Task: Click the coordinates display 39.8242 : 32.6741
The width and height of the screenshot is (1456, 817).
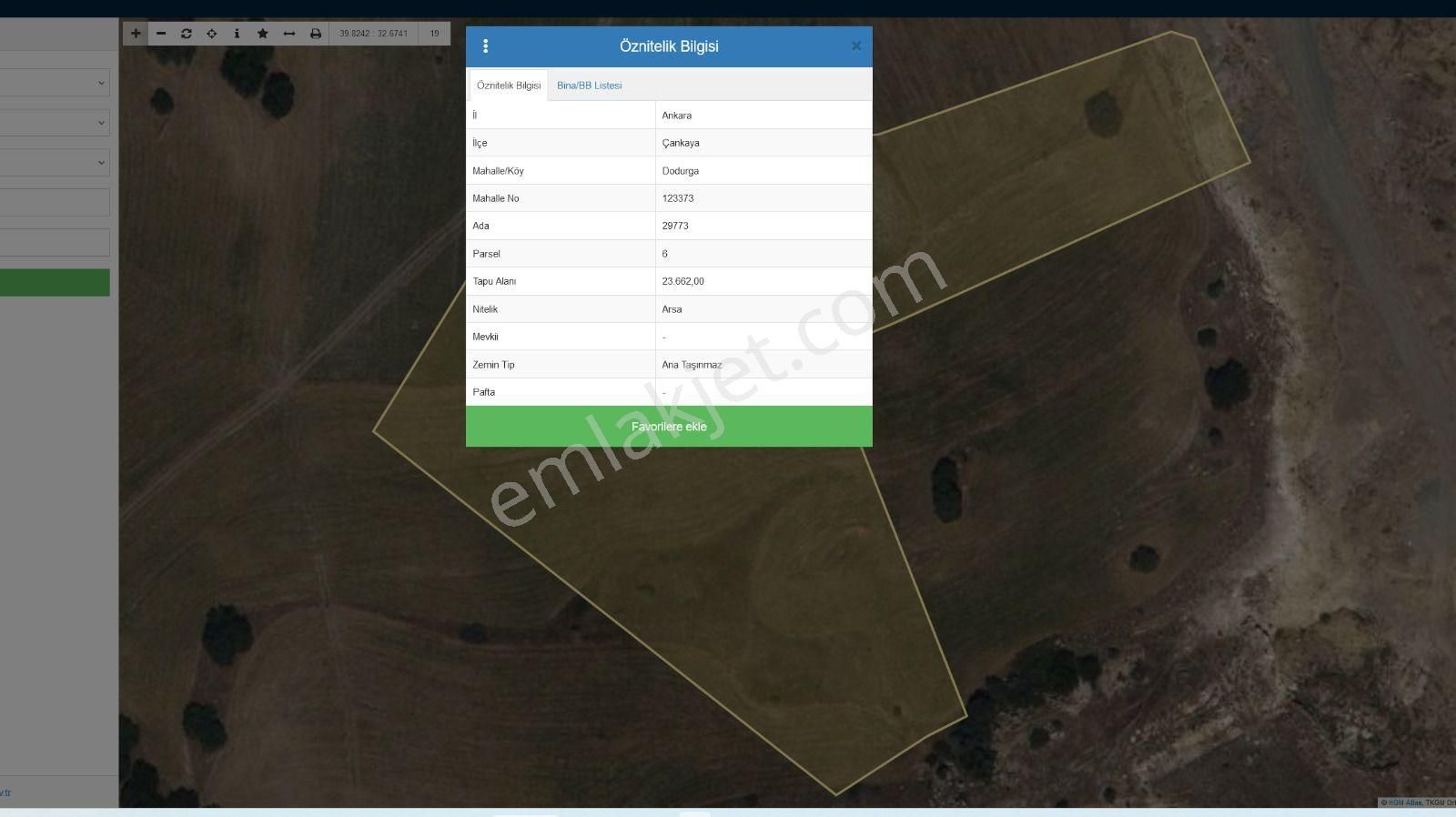Action: pos(374,34)
